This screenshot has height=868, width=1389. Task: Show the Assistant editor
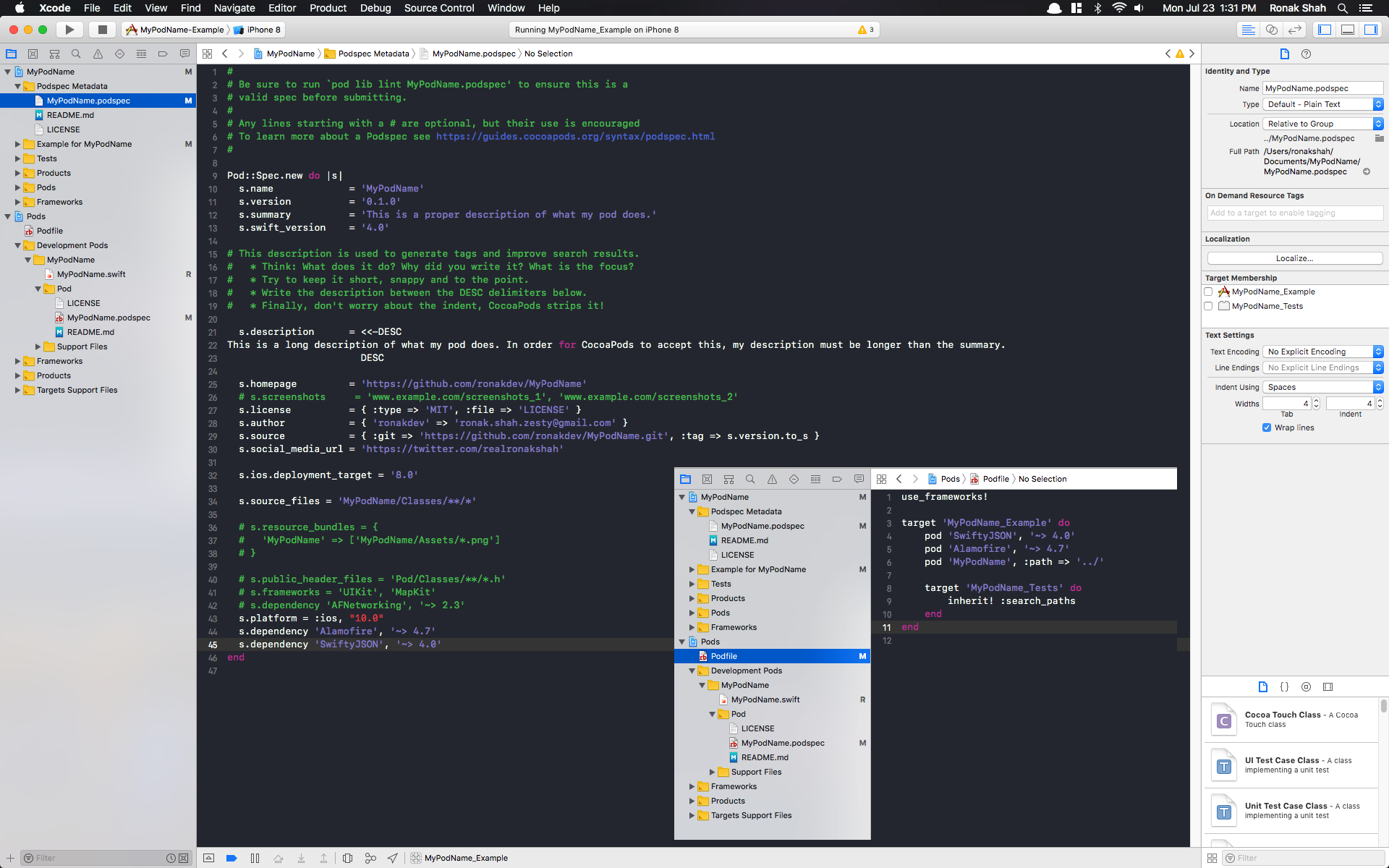(x=1272, y=30)
